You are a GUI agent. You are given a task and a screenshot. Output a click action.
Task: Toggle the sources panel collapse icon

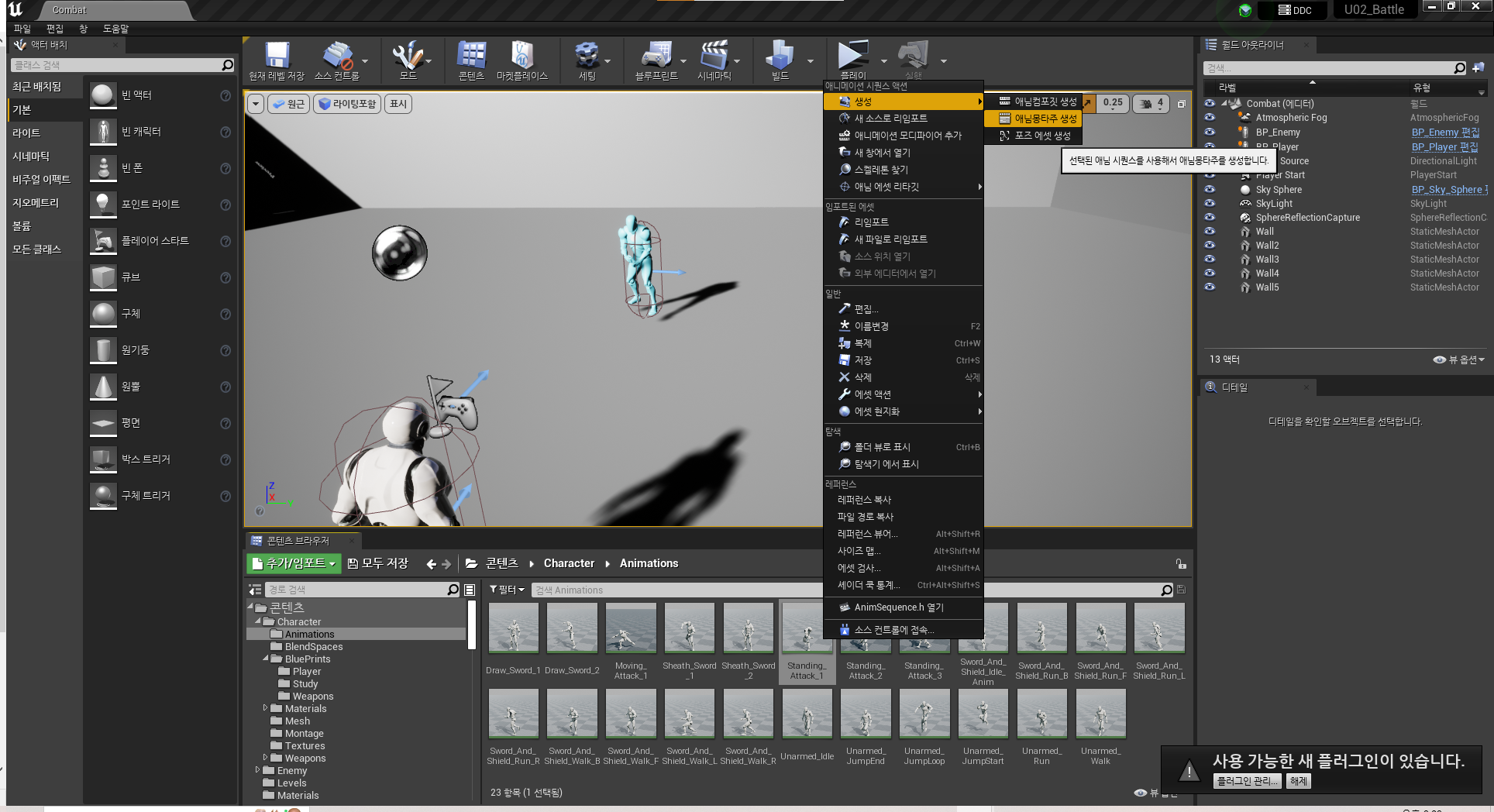click(x=255, y=590)
